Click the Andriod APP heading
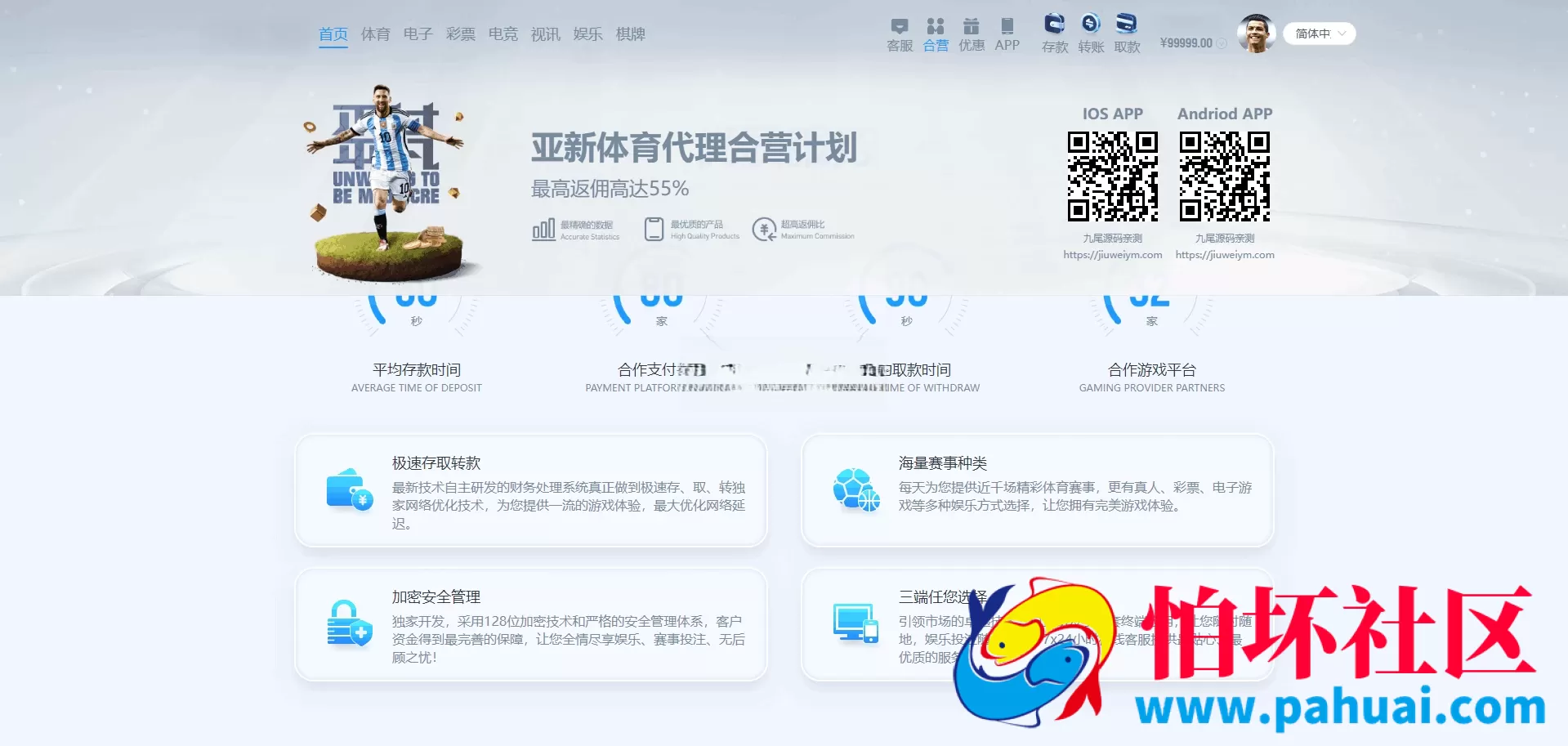This screenshot has width=1568, height=746. [1225, 114]
